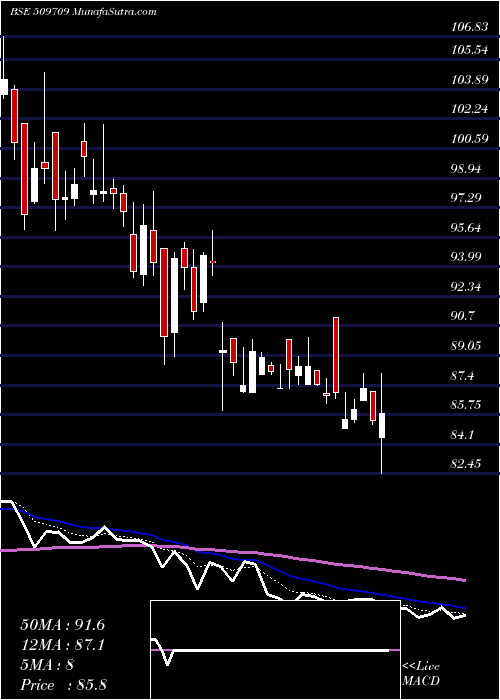Click the last white candle with long lower wick
The width and height of the screenshot is (500, 700).
pos(382,425)
